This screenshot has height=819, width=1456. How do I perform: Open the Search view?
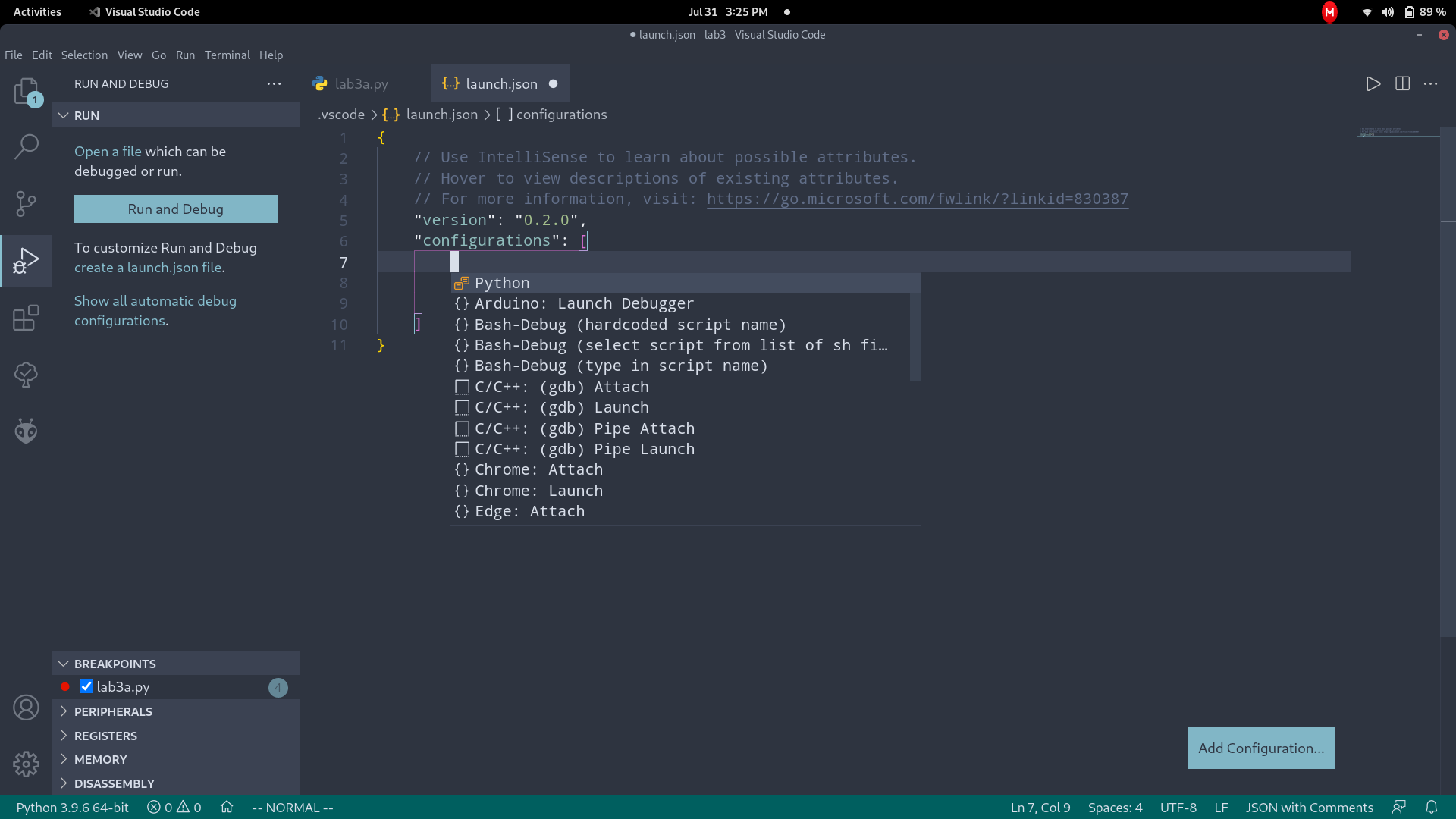(x=27, y=146)
